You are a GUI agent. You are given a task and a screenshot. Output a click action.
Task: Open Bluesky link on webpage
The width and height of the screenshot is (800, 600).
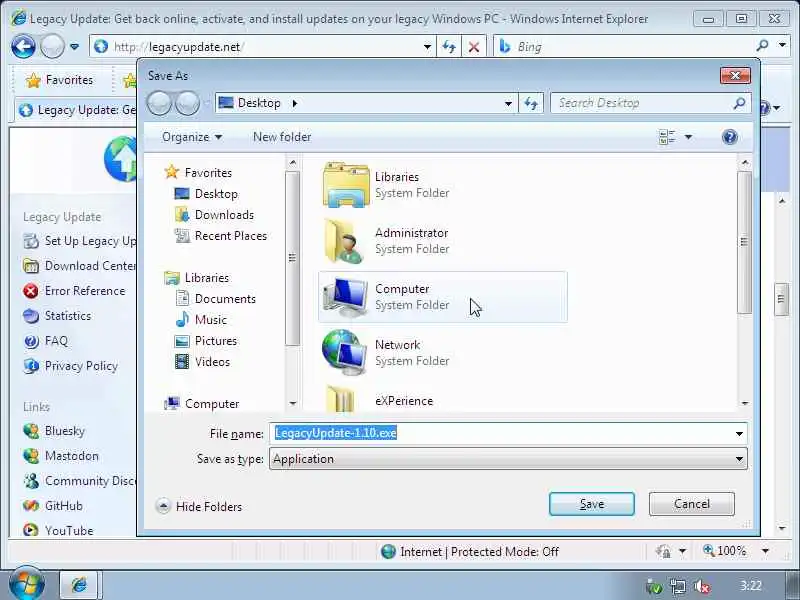(x=54, y=431)
